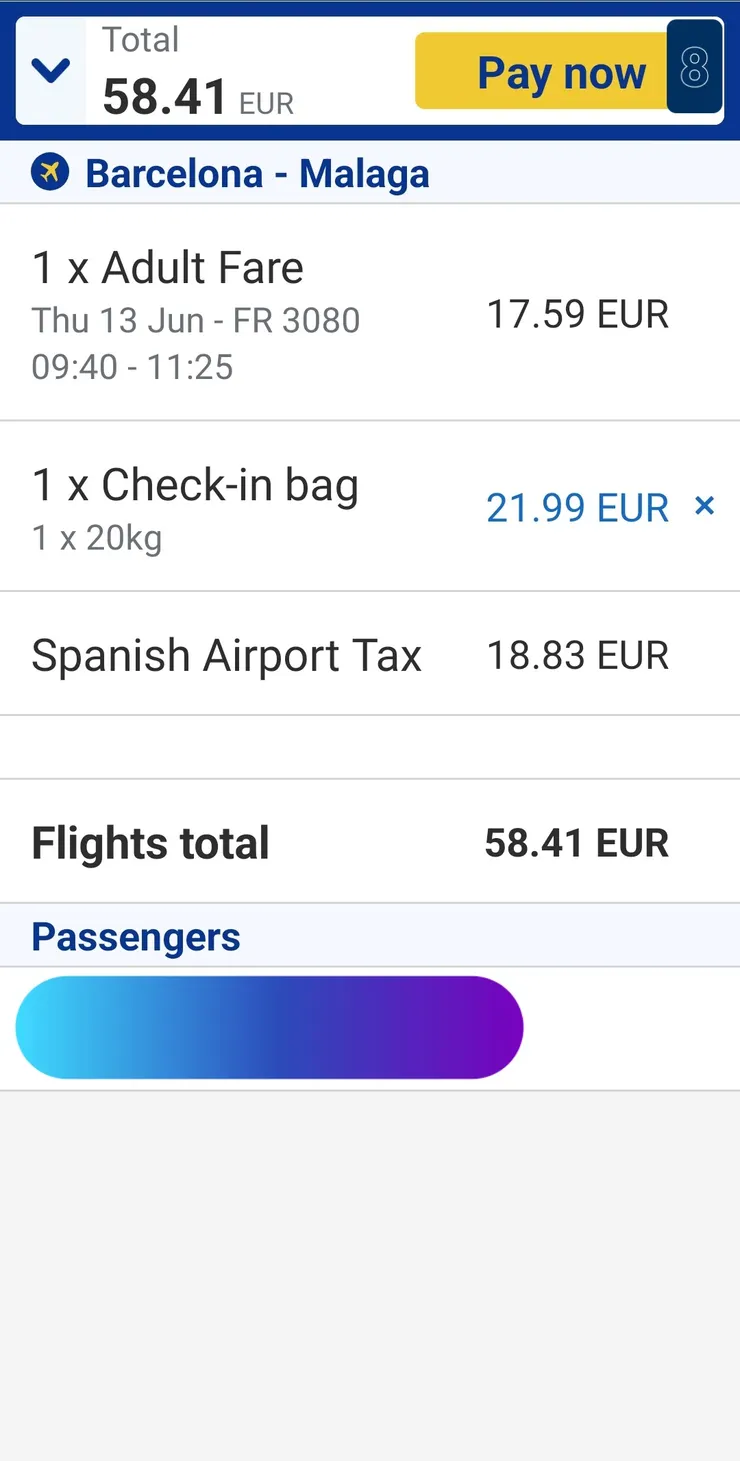Select the Spanish Airport Tax row
The image size is (740, 1461).
pos(227,656)
